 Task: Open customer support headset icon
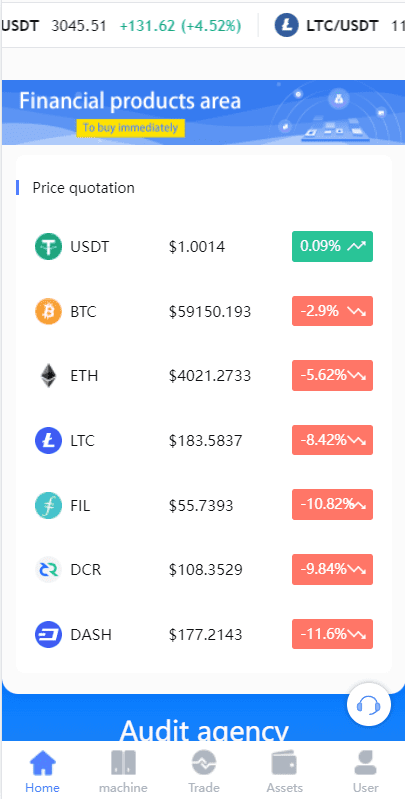[x=369, y=705]
